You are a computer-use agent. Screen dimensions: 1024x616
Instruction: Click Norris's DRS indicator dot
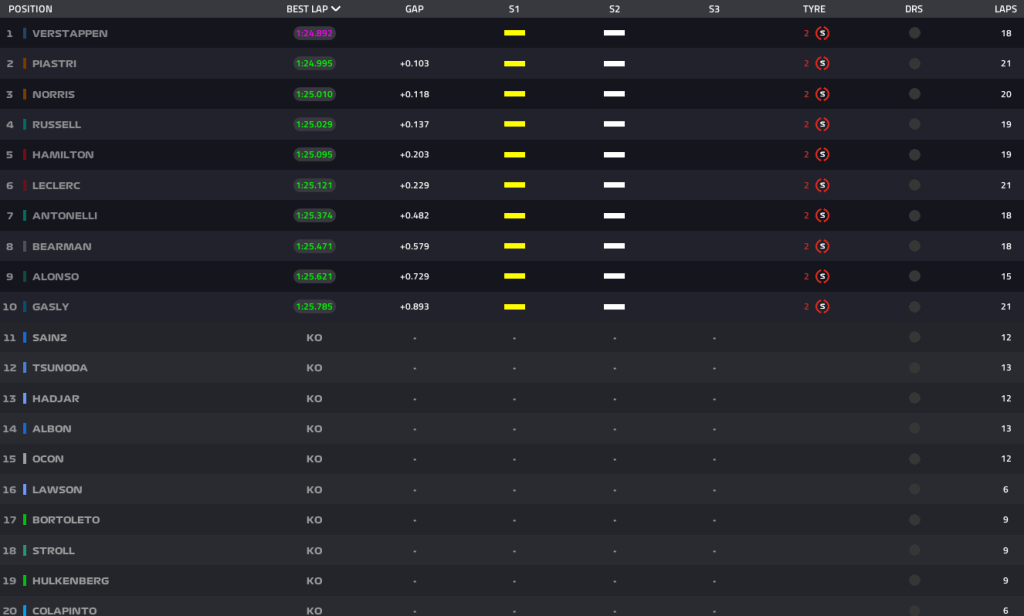[914, 94]
